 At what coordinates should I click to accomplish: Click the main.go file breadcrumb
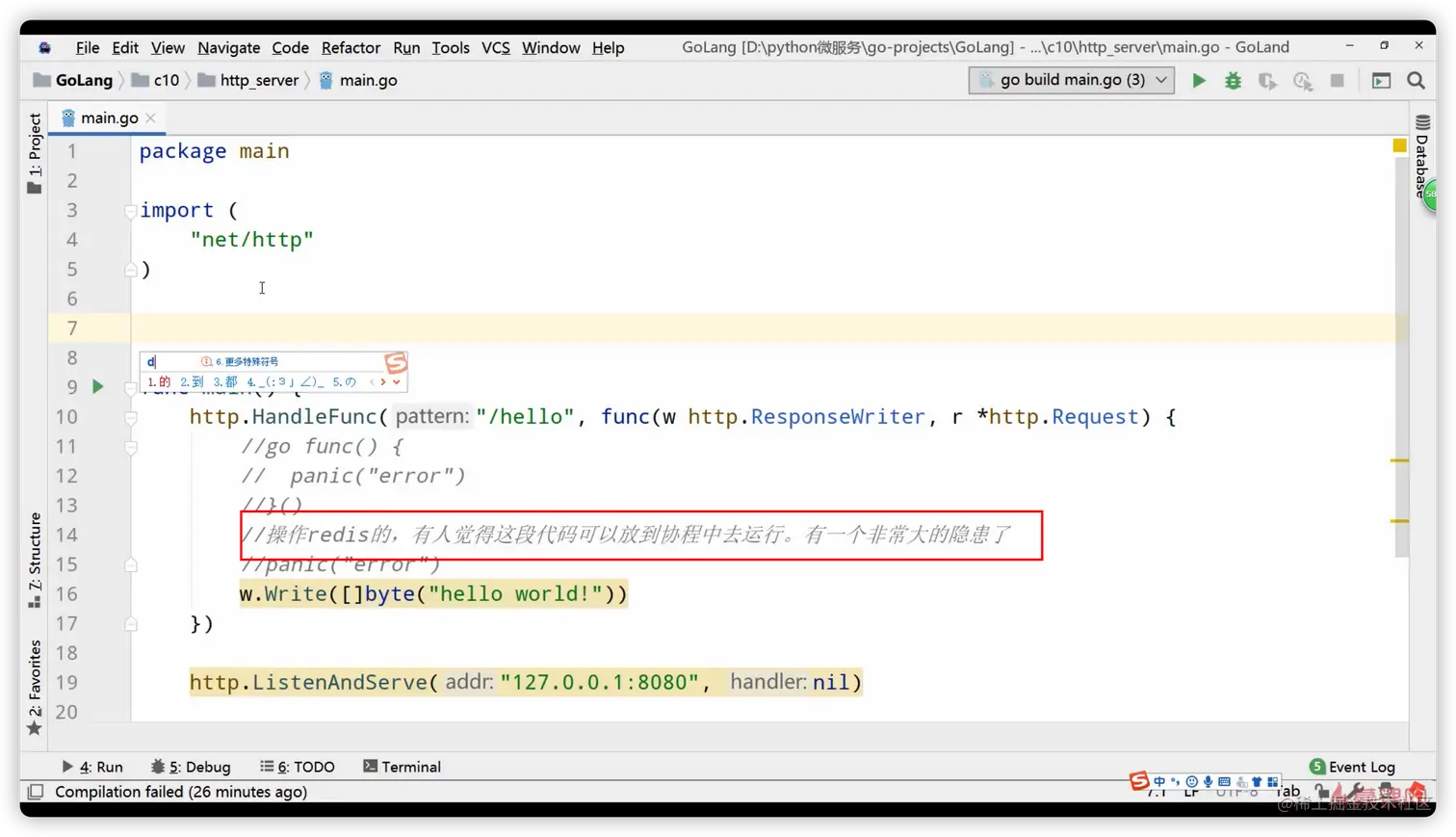[358, 80]
